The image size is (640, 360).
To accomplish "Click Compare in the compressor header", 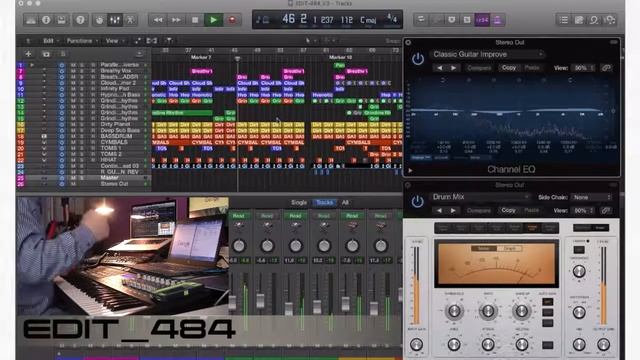I will (x=479, y=210).
